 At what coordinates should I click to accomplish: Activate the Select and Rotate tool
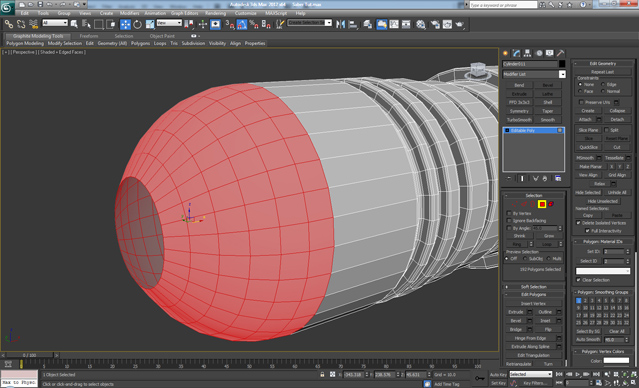137,24
